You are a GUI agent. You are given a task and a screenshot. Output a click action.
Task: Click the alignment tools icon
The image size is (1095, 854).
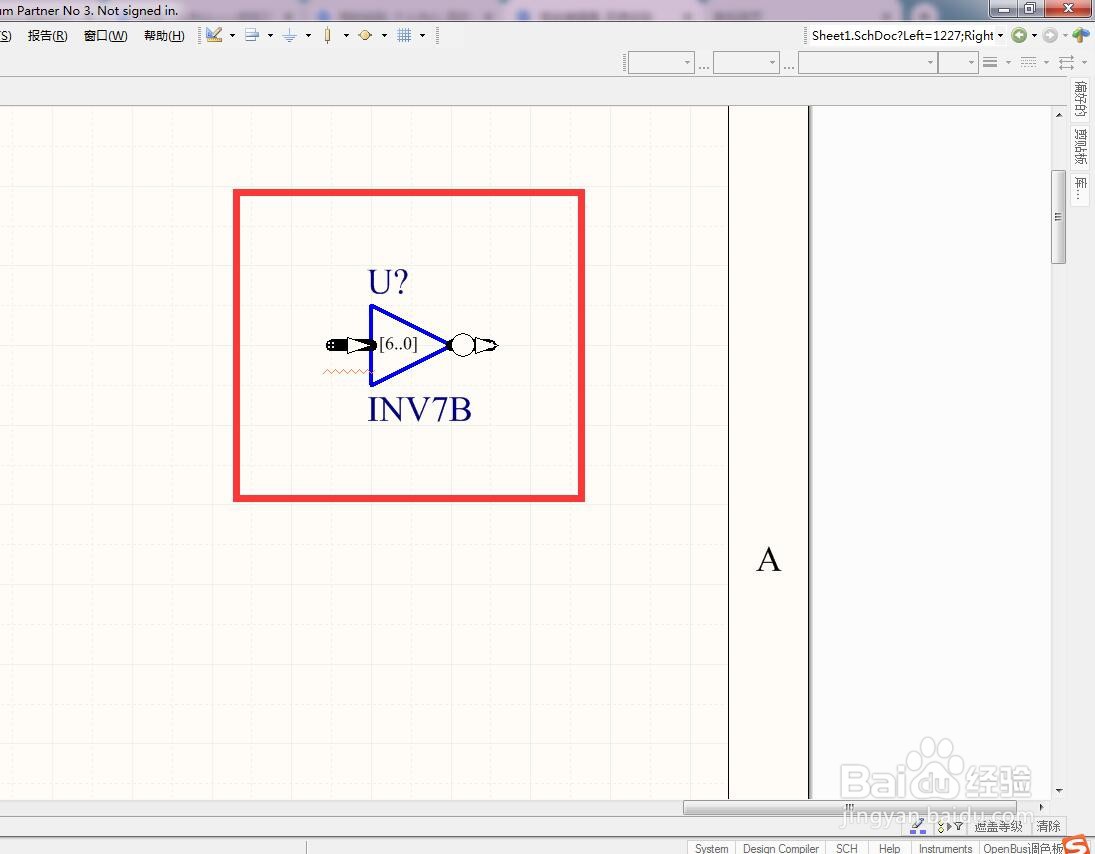pos(252,35)
